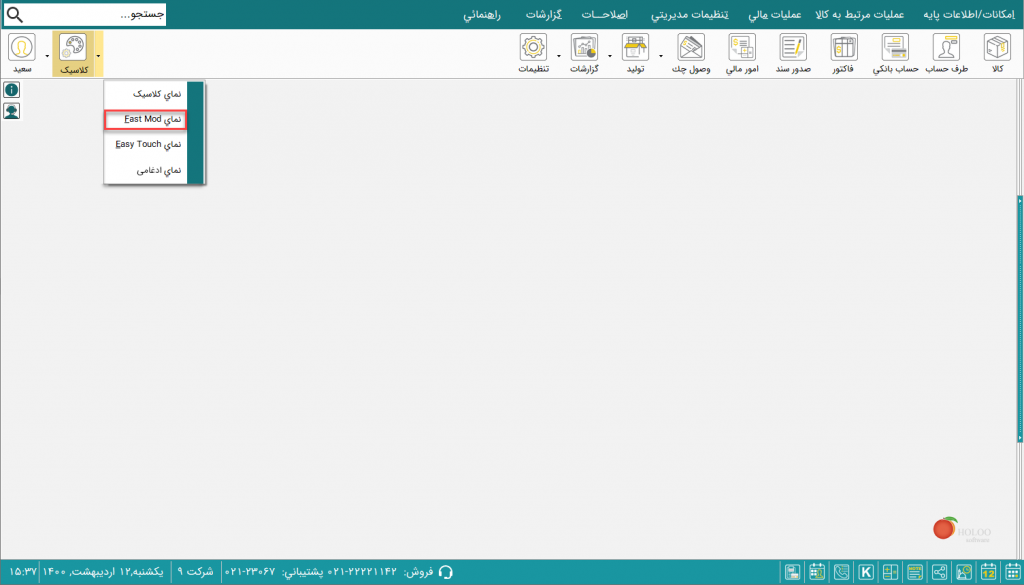
Task: Open the printer icon in status bar
Action: [793, 571]
